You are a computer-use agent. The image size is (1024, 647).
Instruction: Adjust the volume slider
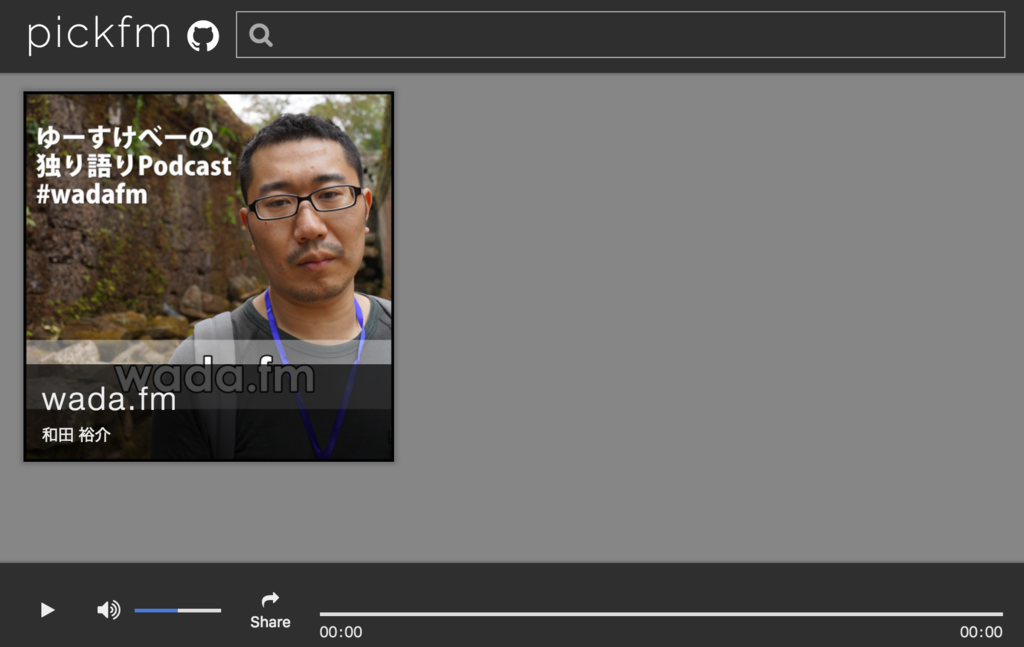click(x=178, y=610)
